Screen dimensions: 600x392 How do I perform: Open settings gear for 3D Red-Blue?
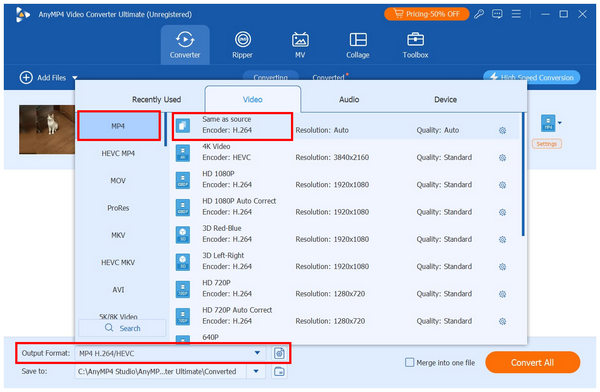pyautogui.click(x=502, y=240)
